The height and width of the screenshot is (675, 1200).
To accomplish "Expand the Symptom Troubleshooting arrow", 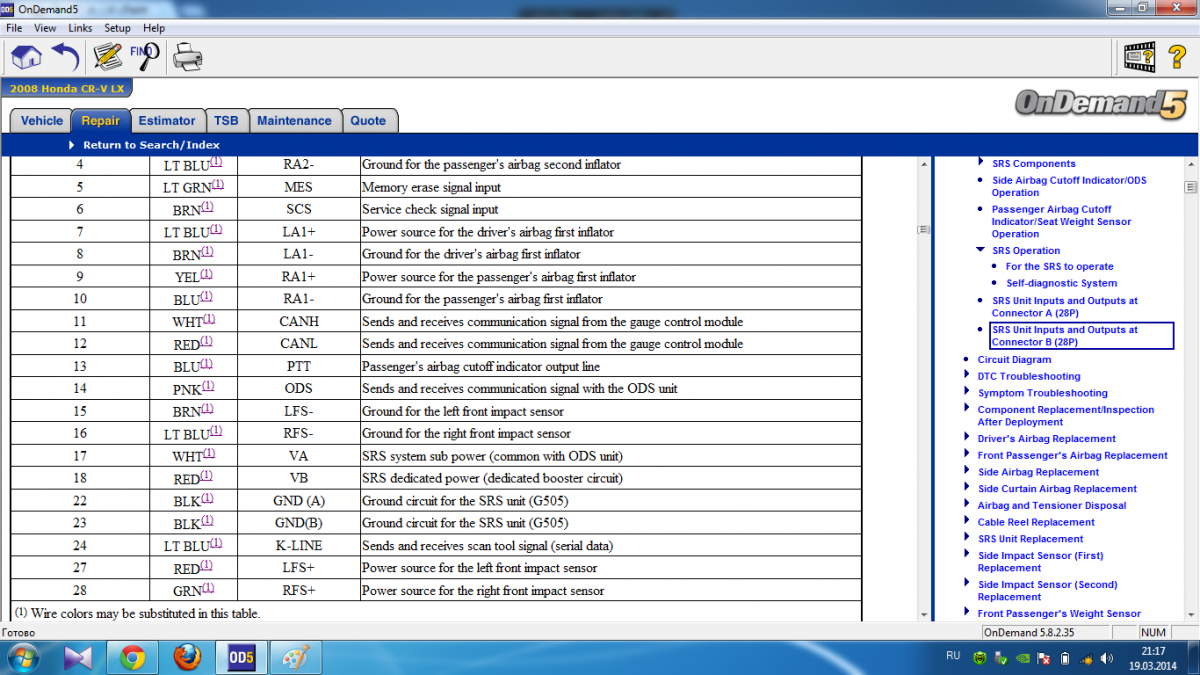I will click(x=967, y=393).
